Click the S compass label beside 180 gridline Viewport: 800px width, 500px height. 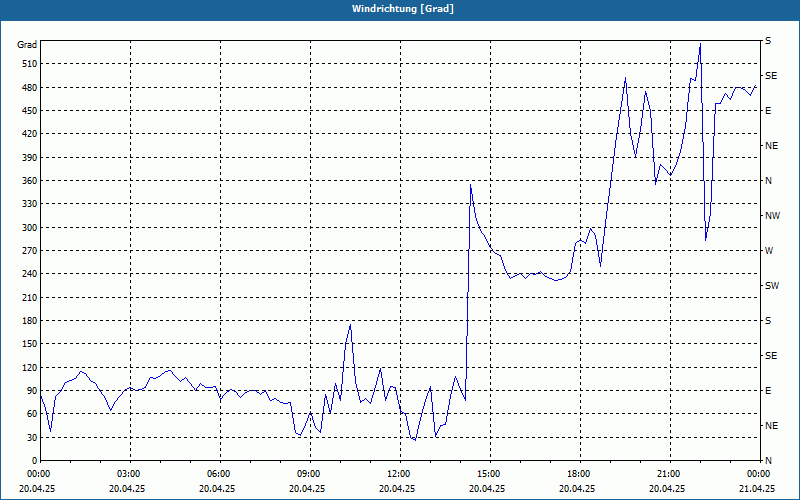click(x=768, y=321)
